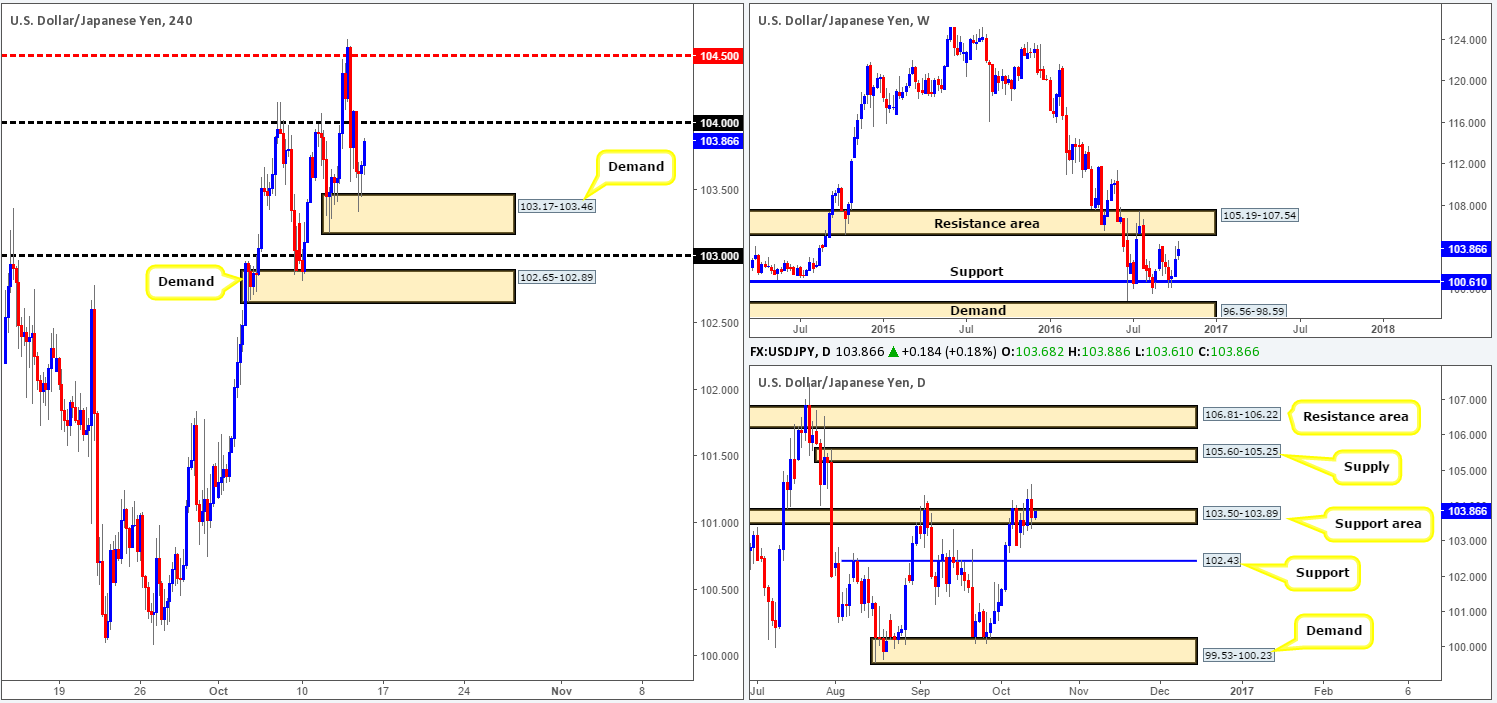Viewport: 1497px width, 703px height.
Task: Click the 'Nov' date label on 240 chart
Action: pos(561,691)
